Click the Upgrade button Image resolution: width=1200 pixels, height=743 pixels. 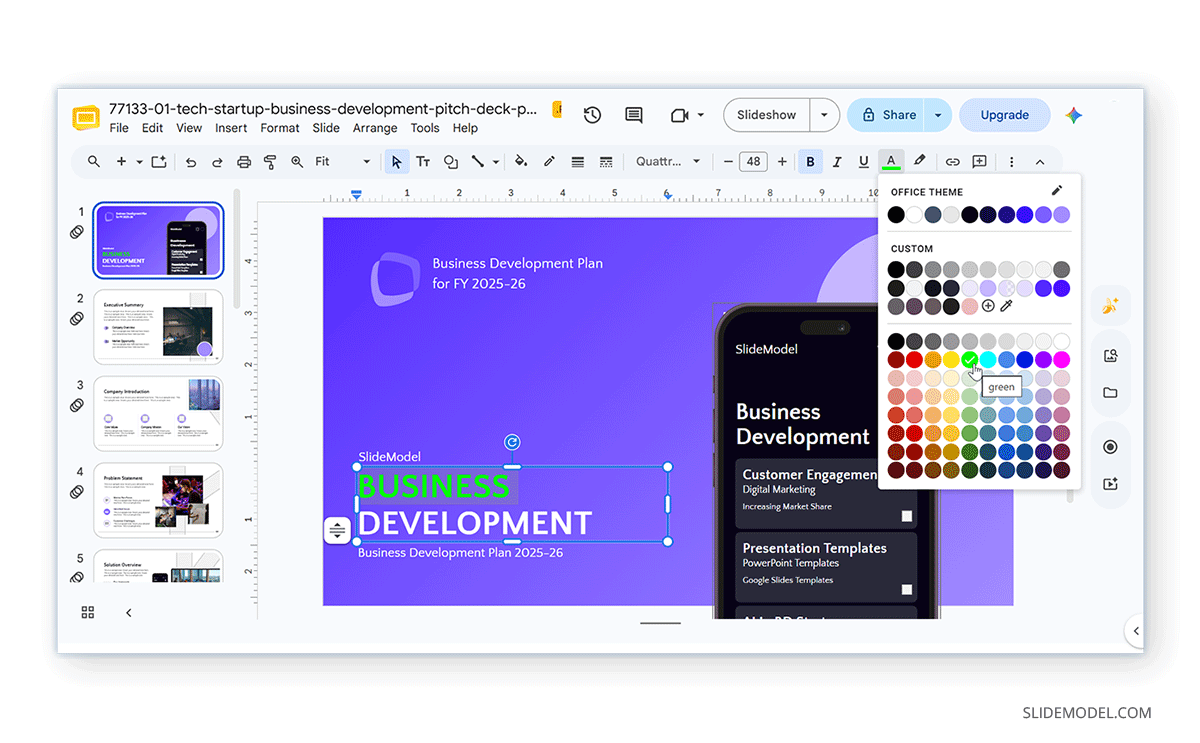(1005, 115)
